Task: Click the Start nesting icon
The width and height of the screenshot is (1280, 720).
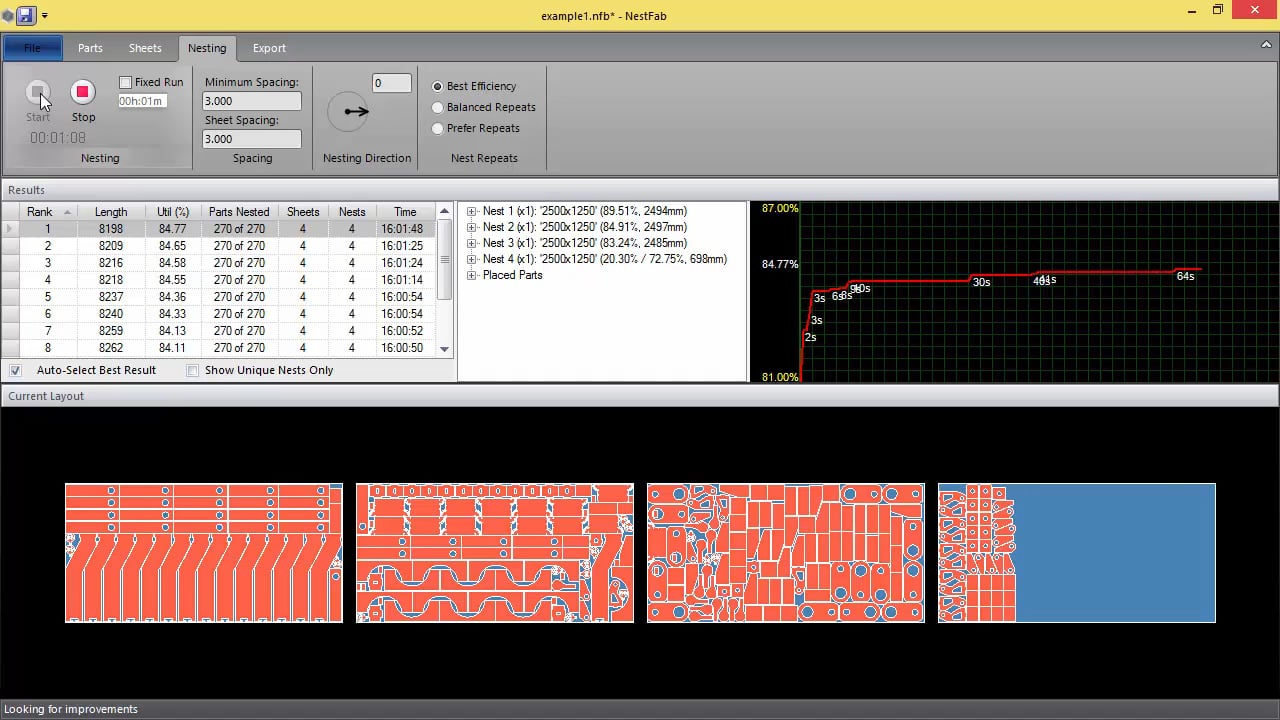Action: pyautogui.click(x=37, y=92)
